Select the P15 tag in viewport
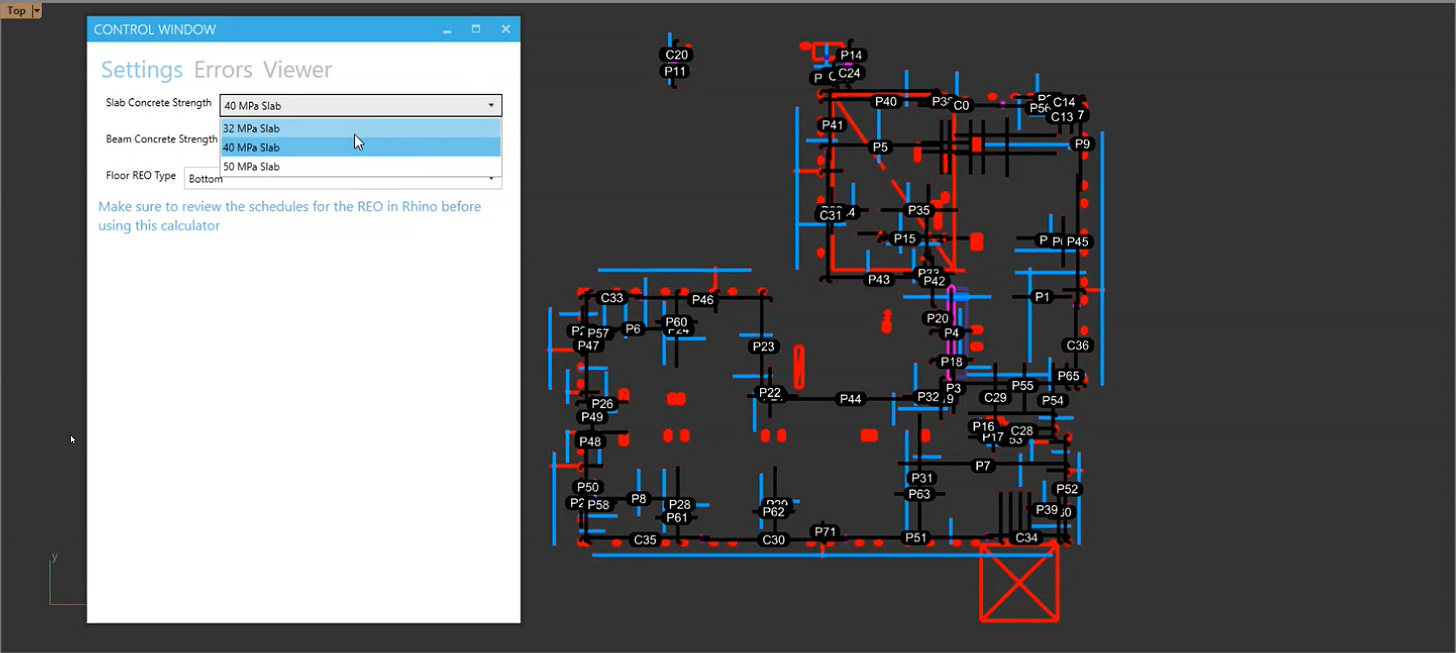 click(x=905, y=238)
